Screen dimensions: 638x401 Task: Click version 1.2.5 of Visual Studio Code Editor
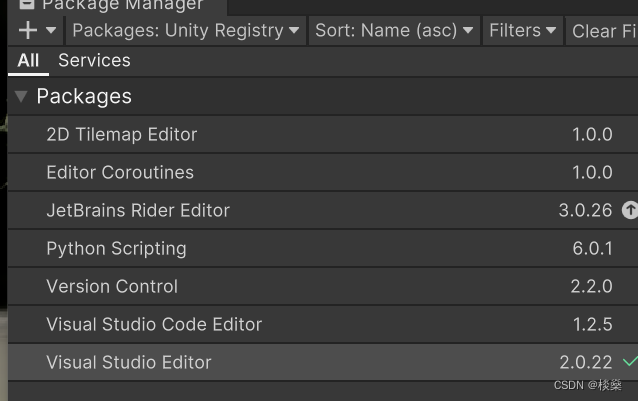coord(592,325)
